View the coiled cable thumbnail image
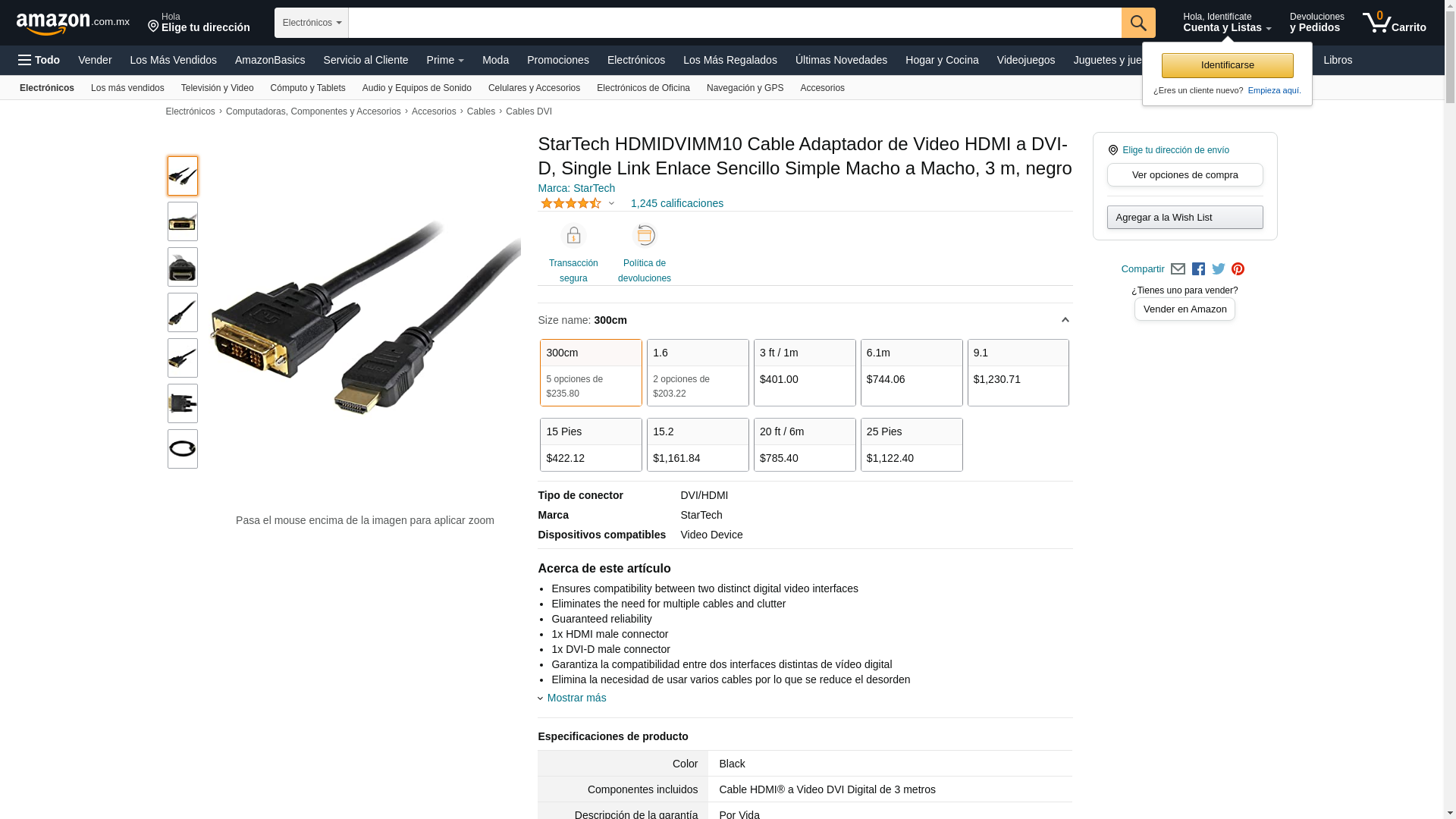Image resolution: width=1456 pixels, height=819 pixels. pos(183,449)
